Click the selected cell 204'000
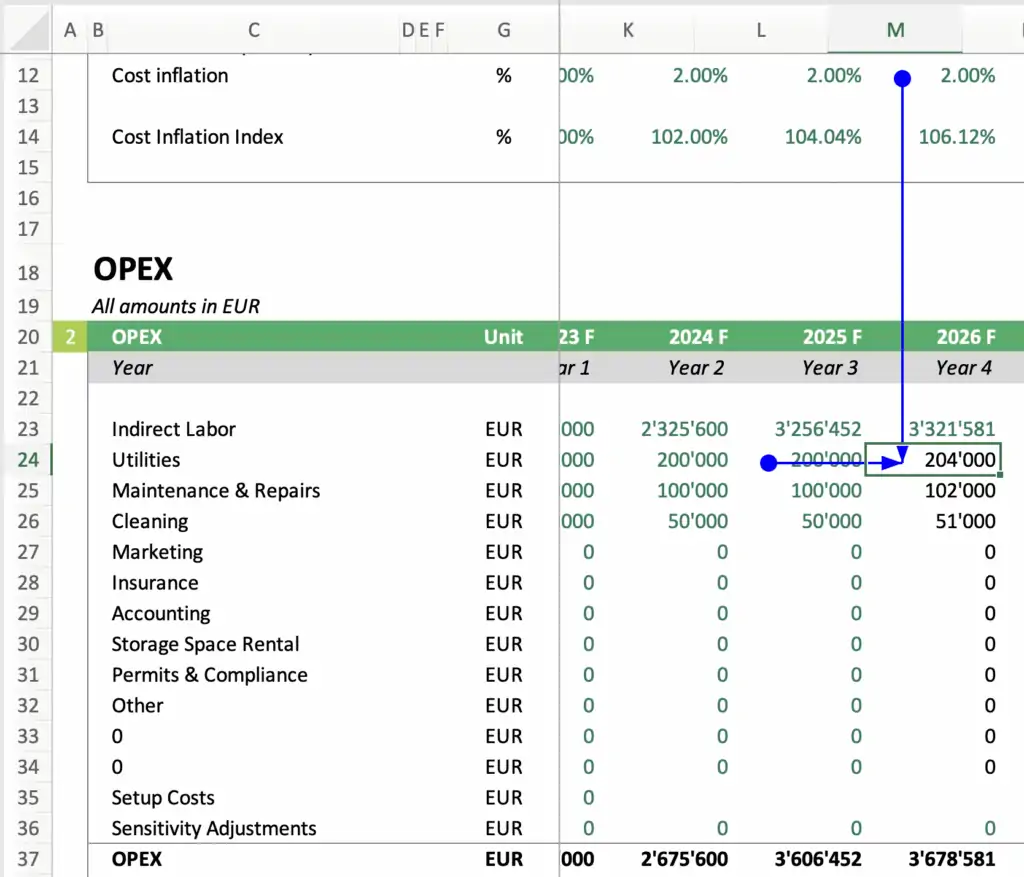The image size is (1024, 877). pyautogui.click(x=933, y=460)
